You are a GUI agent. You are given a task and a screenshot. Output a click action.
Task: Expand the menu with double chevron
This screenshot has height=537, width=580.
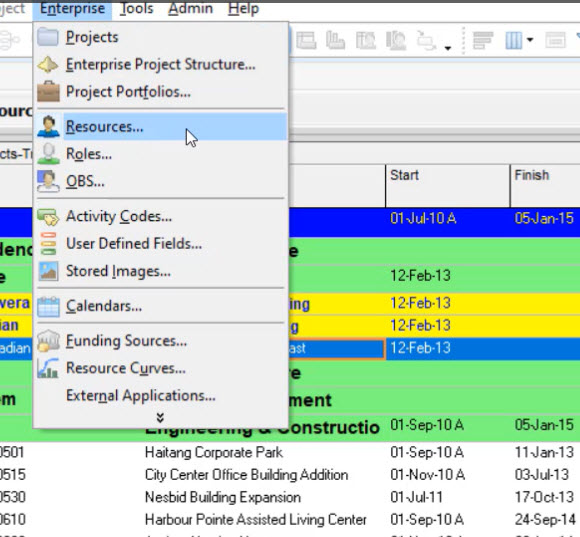(160, 418)
